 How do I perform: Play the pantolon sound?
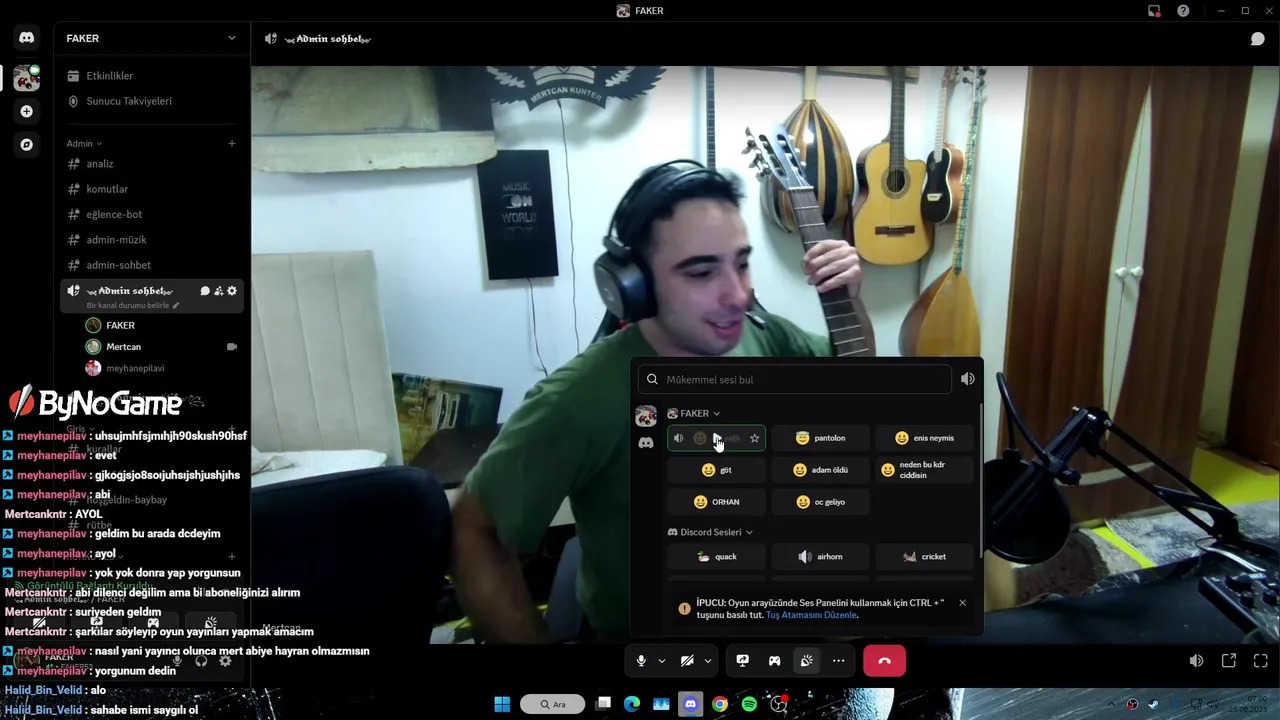click(x=820, y=438)
